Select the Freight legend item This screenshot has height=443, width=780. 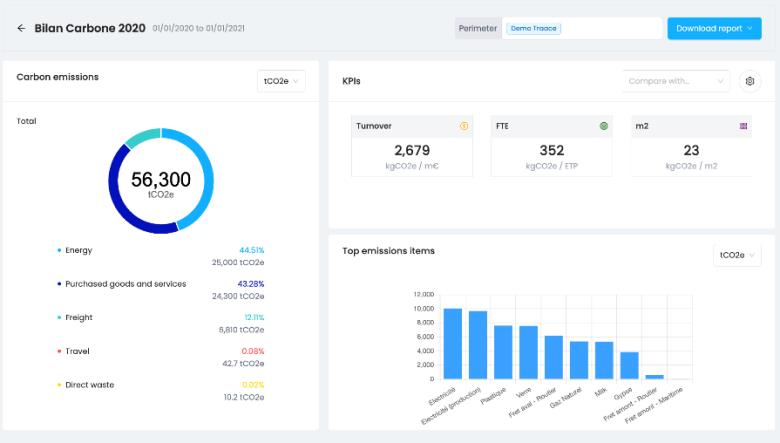(79, 317)
